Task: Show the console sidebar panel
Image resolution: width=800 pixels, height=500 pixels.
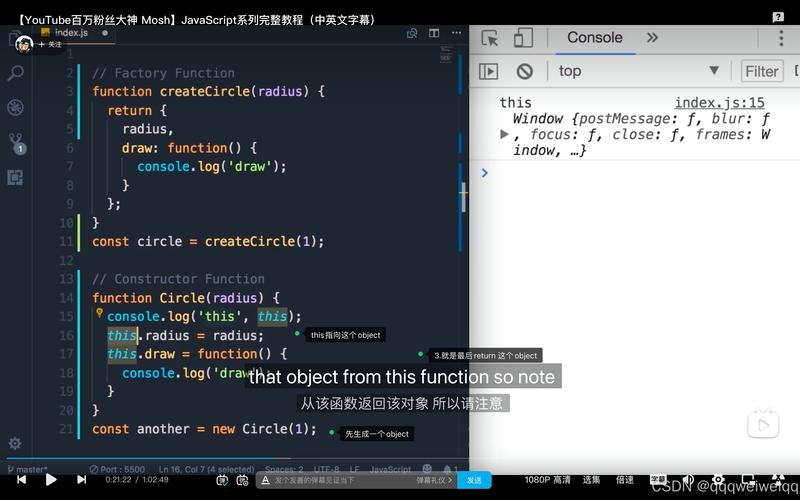Action: pyautogui.click(x=488, y=71)
